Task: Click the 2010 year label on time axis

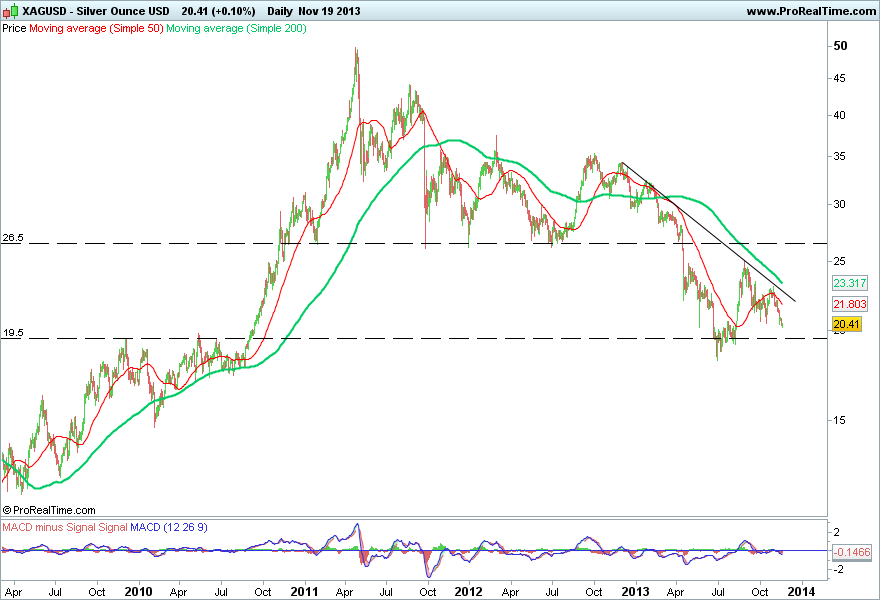Action: coord(138,592)
